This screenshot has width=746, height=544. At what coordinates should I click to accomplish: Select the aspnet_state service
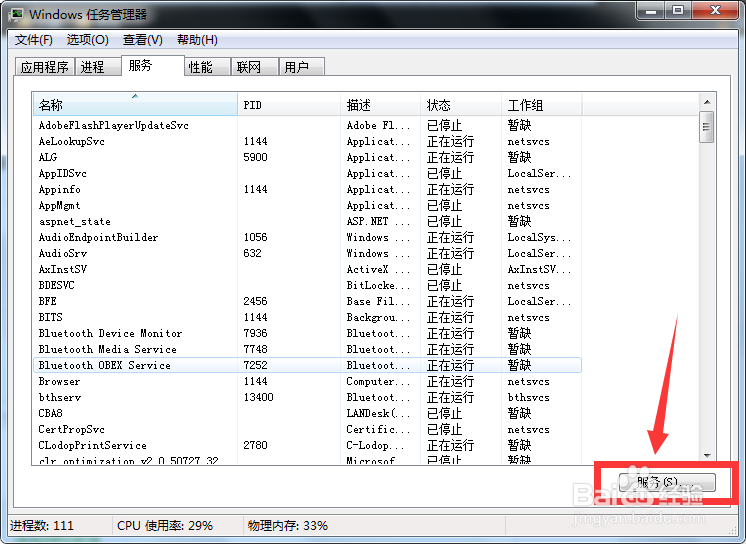tap(307, 221)
